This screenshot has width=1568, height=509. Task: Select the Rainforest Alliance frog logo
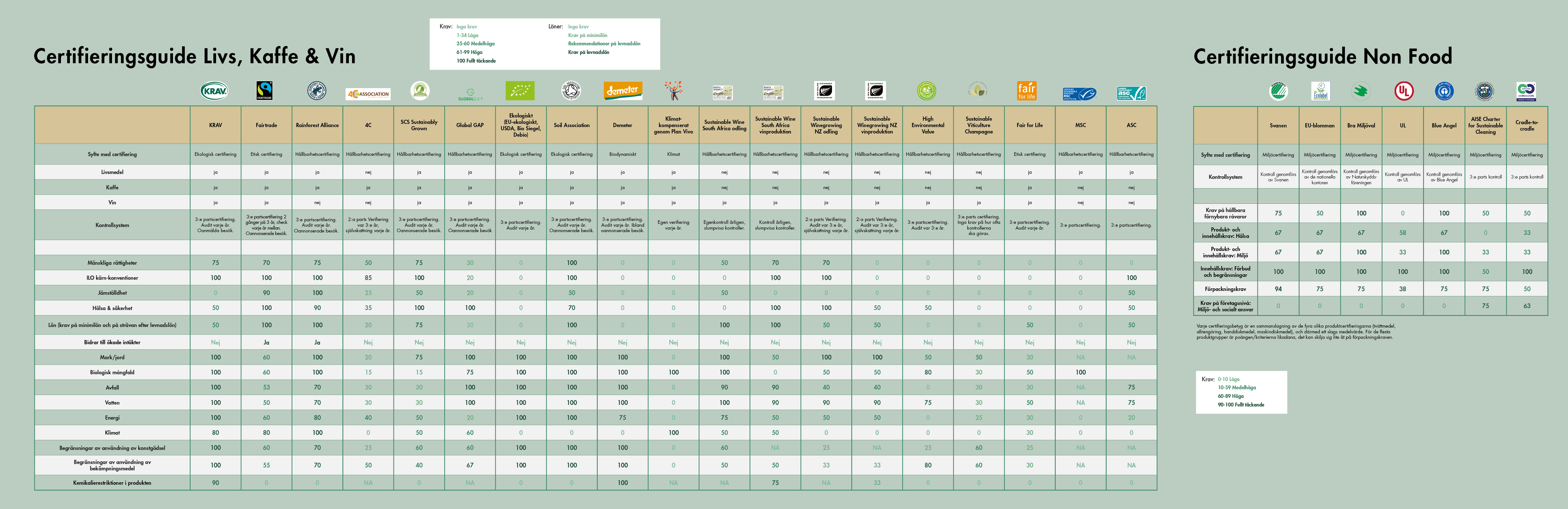point(317,91)
